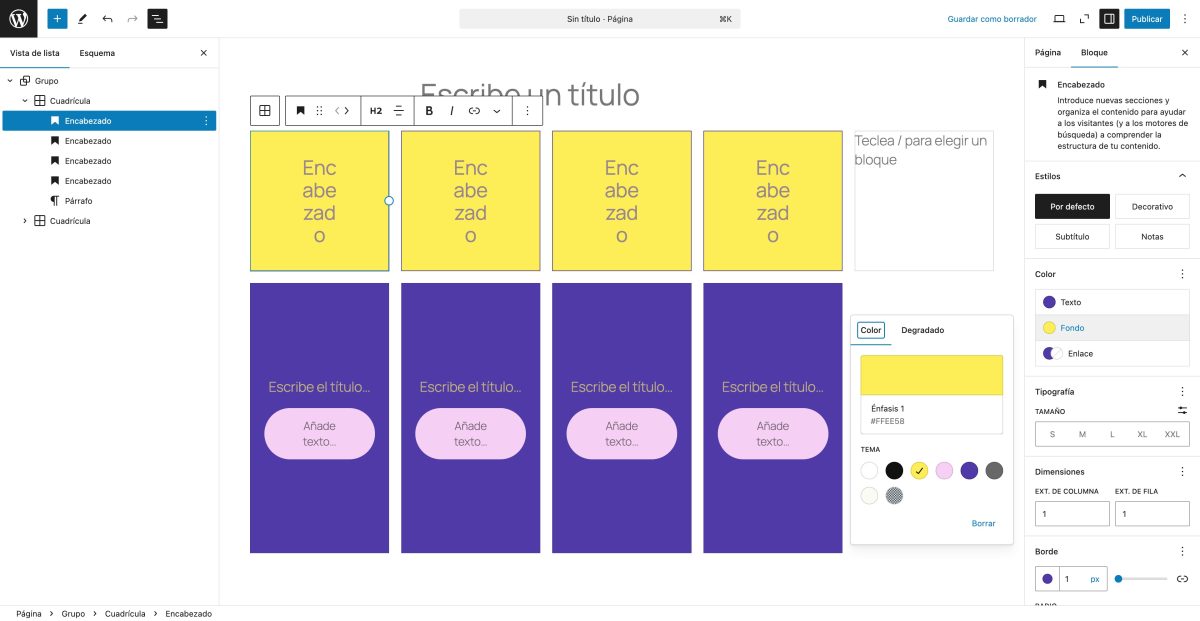Screen dimensions: 1200x621
Task: Open options for the selected Encabezado row
Action: coord(206,120)
